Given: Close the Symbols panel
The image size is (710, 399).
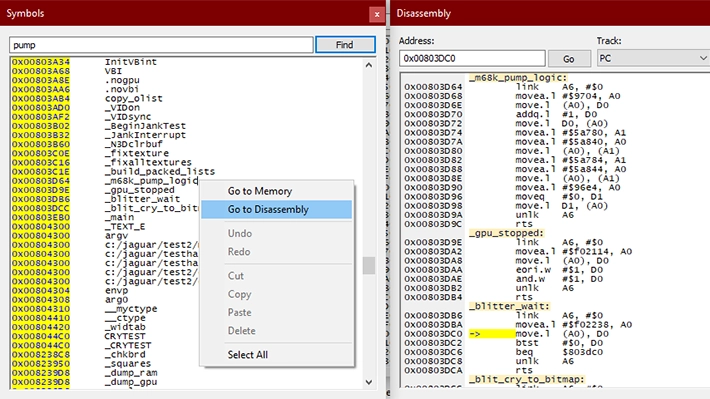Looking at the screenshot, I should (x=377, y=14).
